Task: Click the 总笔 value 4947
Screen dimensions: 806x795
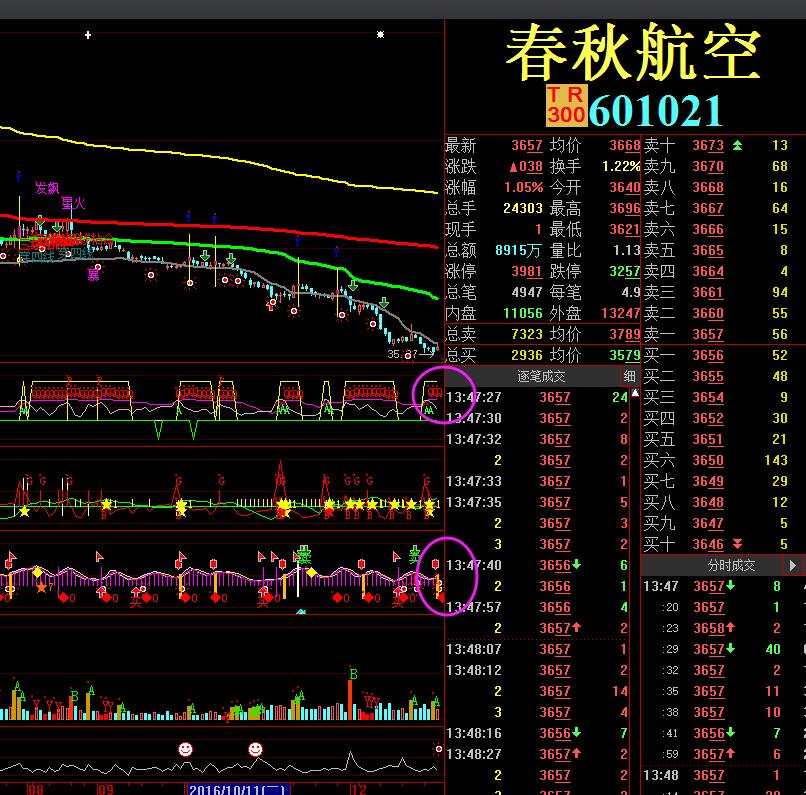Action: click(527, 292)
